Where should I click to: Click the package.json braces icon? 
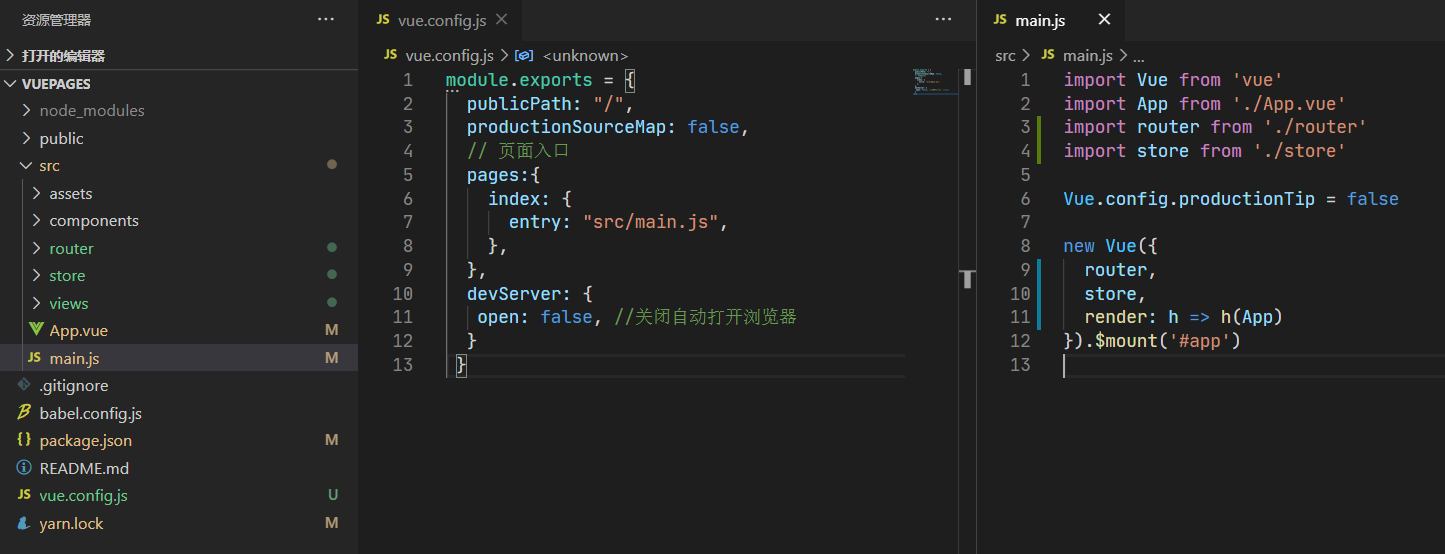click(x=24, y=440)
